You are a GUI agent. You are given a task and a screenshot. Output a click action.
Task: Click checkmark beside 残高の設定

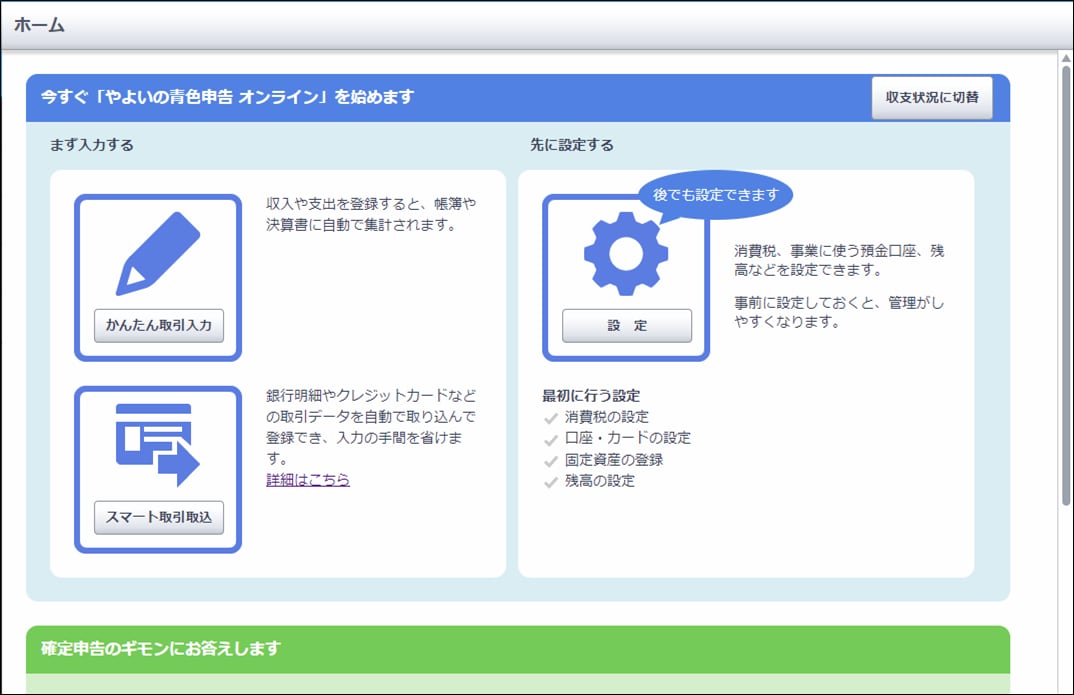[x=550, y=483]
